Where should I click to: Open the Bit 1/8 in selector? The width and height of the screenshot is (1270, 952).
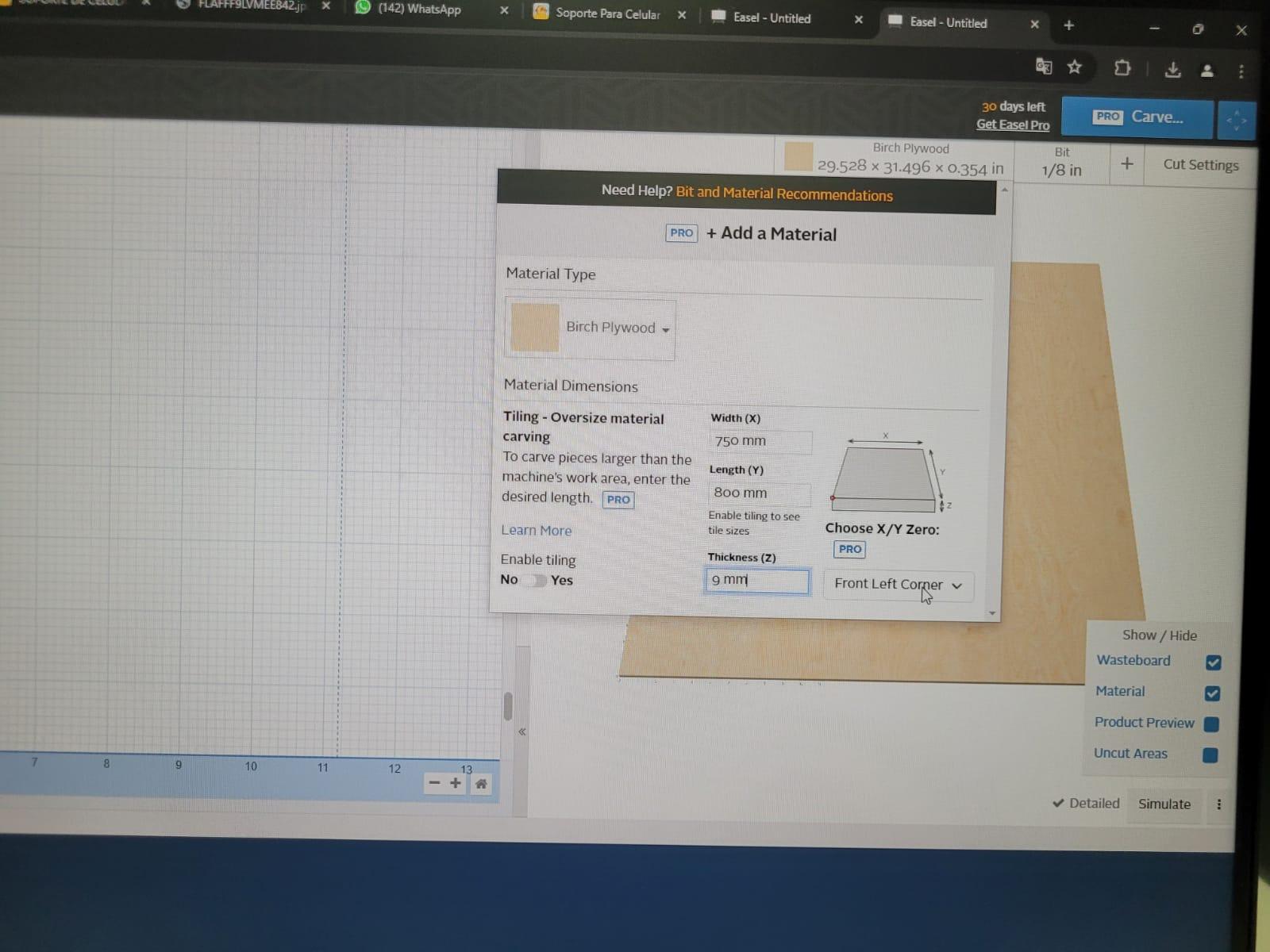(1062, 162)
